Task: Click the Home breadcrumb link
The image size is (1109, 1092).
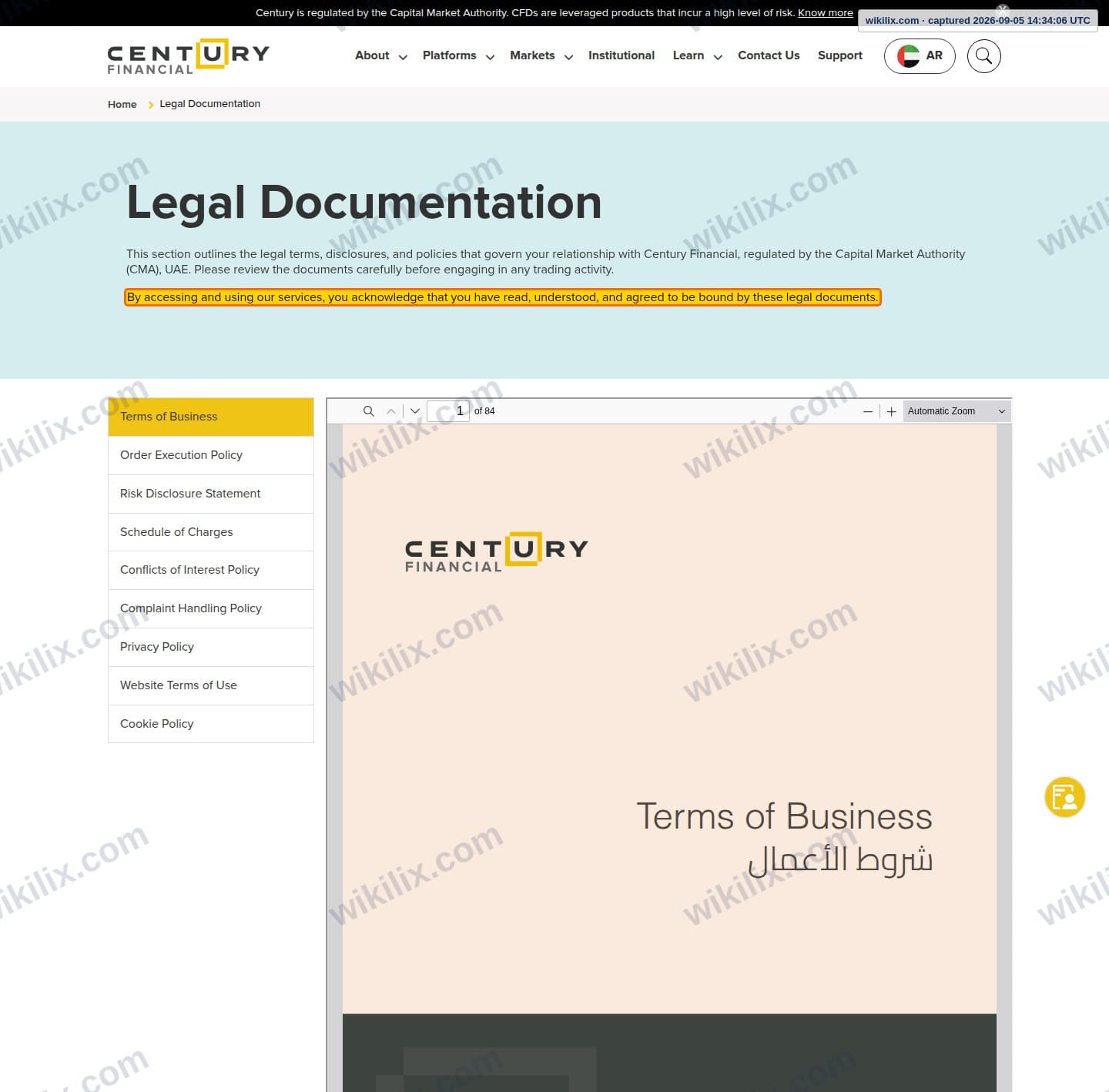Action: click(x=122, y=104)
